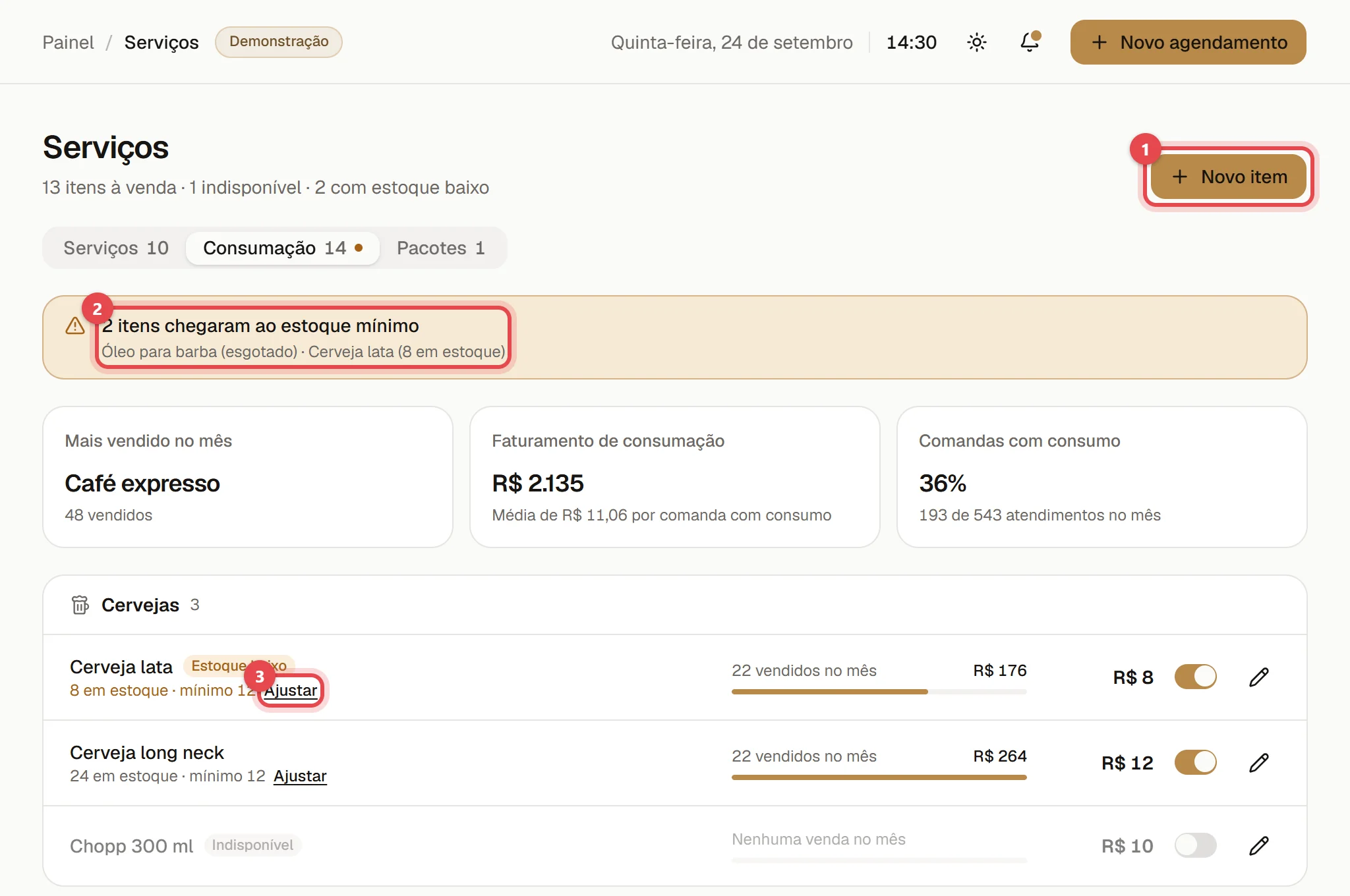1350x896 pixels.
Task: Click the Estoque baixo tag on Cerveja lata
Action: point(239,666)
